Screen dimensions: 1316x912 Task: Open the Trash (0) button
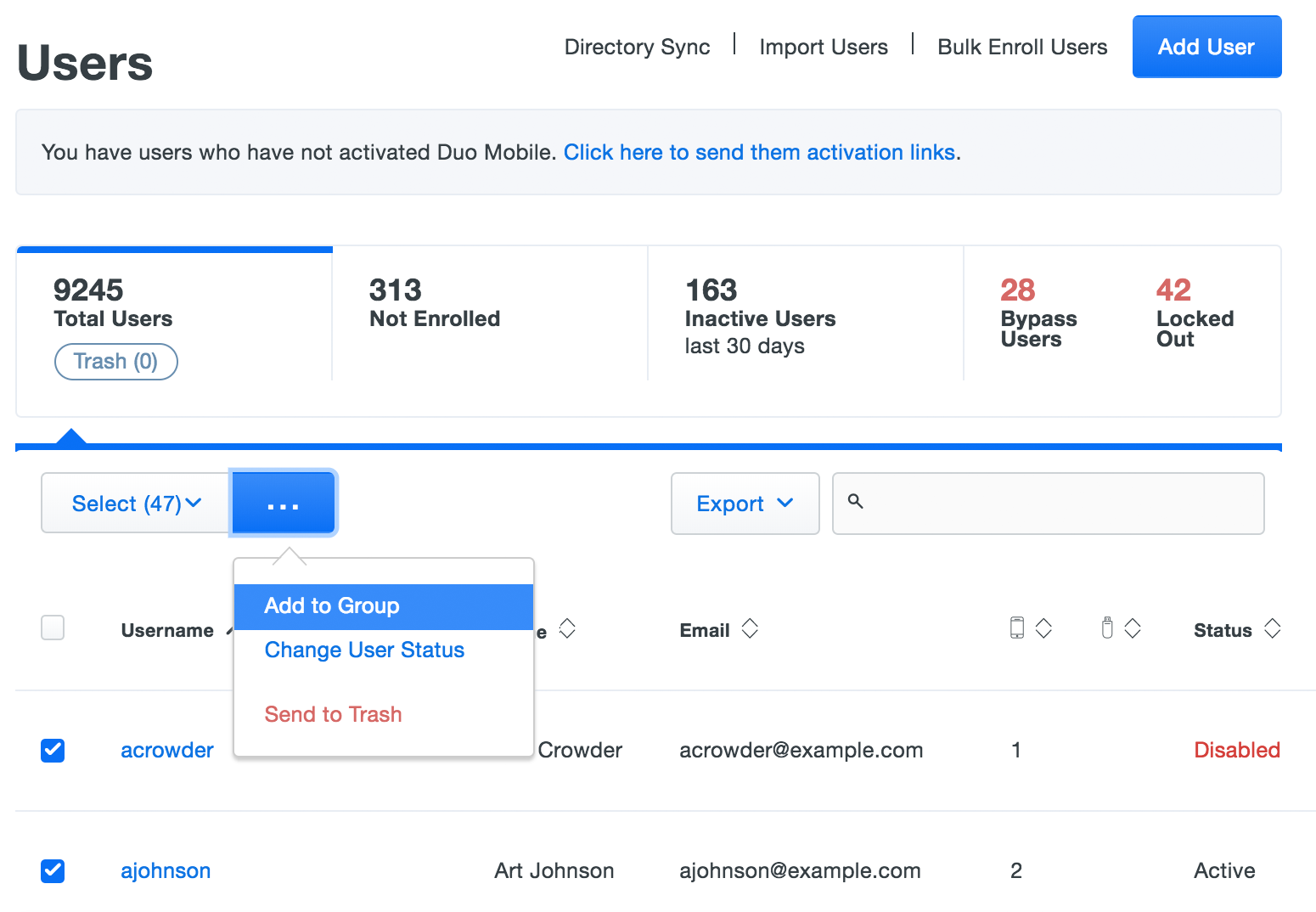coord(116,362)
